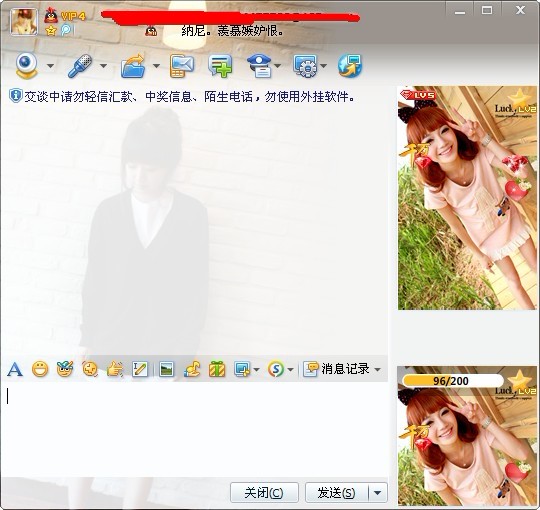Open font settings letter A icon
This screenshot has width=540, height=510.
point(15,370)
